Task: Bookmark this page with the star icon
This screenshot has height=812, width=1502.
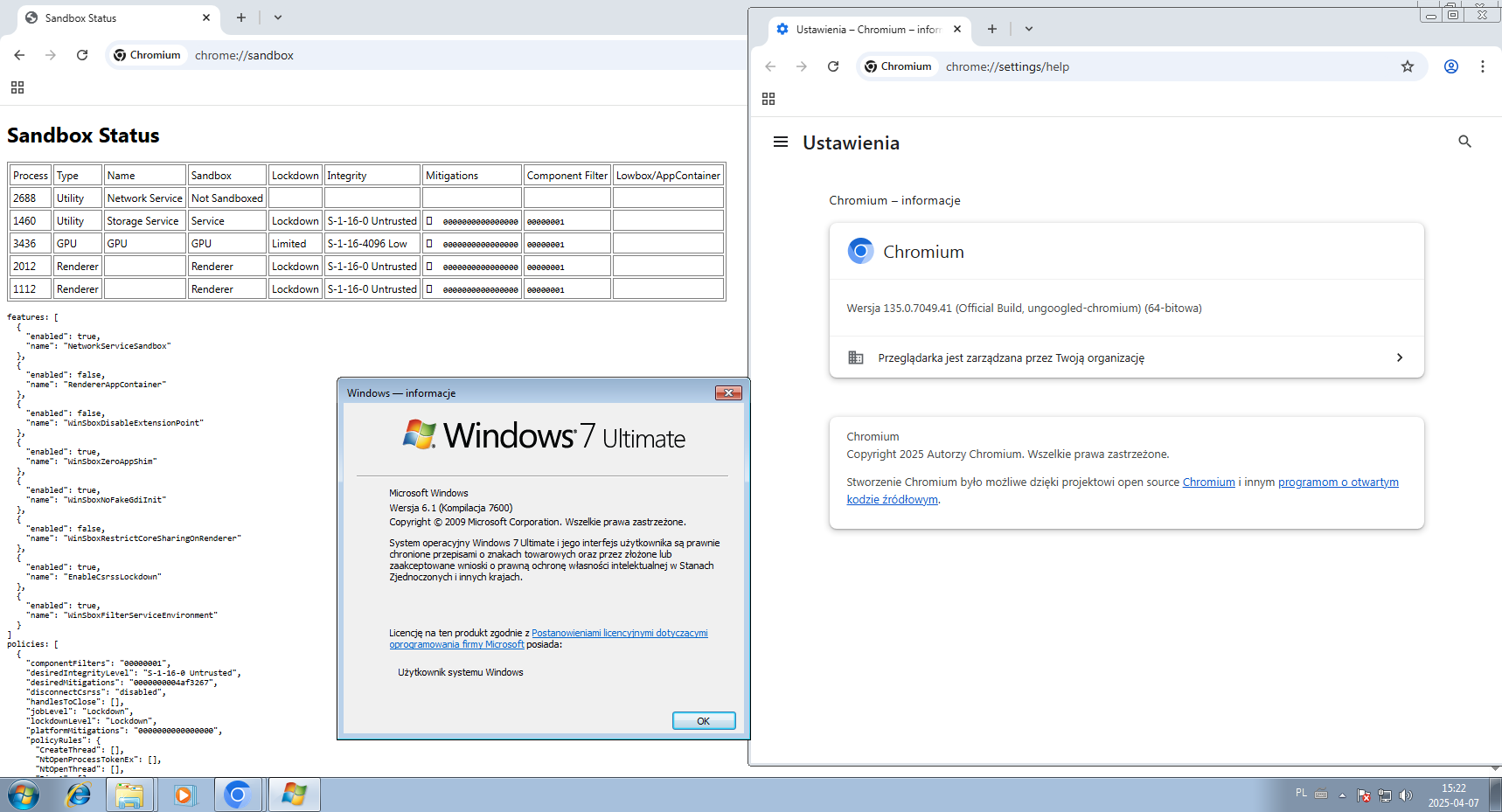Action: [x=1408, y=66]
